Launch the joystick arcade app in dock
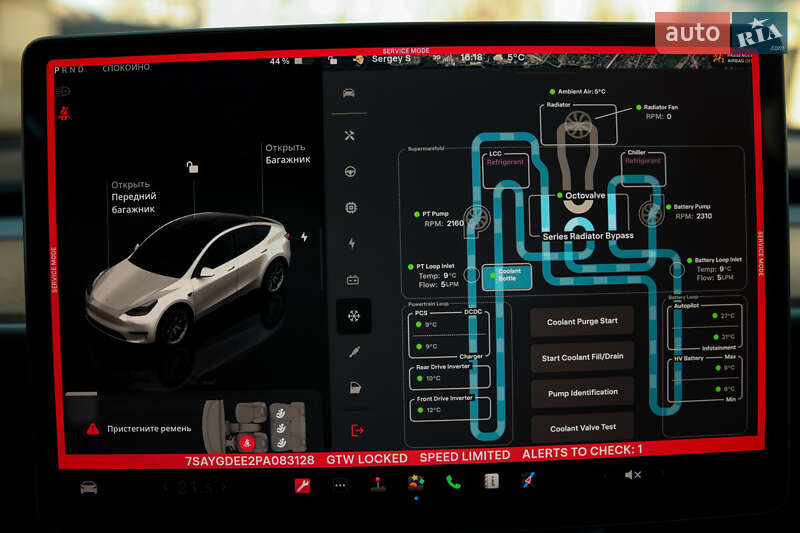Viewport: 800px width, 533px height. click(x=378, y=484)
